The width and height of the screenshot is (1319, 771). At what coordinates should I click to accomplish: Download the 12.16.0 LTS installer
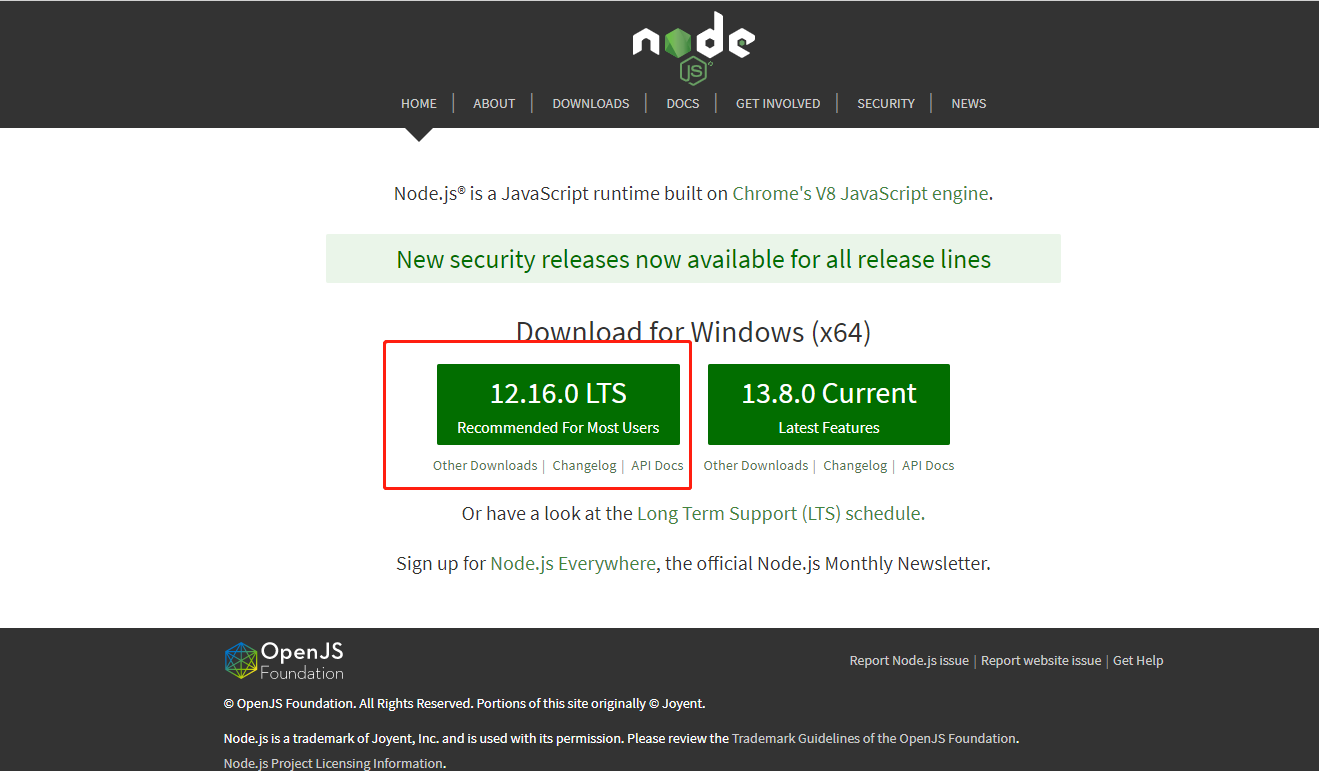coord(558,405)
